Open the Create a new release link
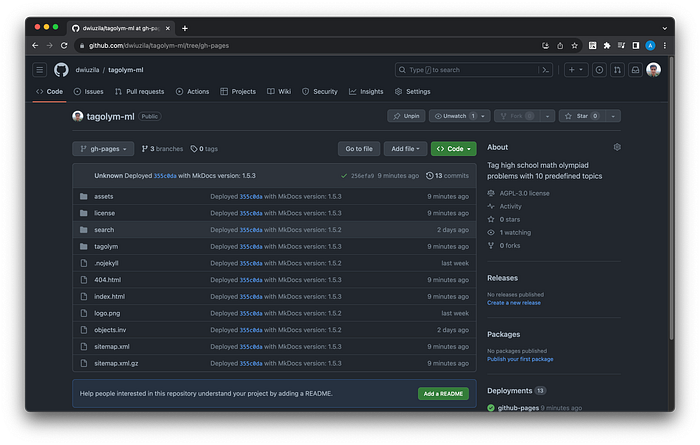 click(x=514, y=303)
